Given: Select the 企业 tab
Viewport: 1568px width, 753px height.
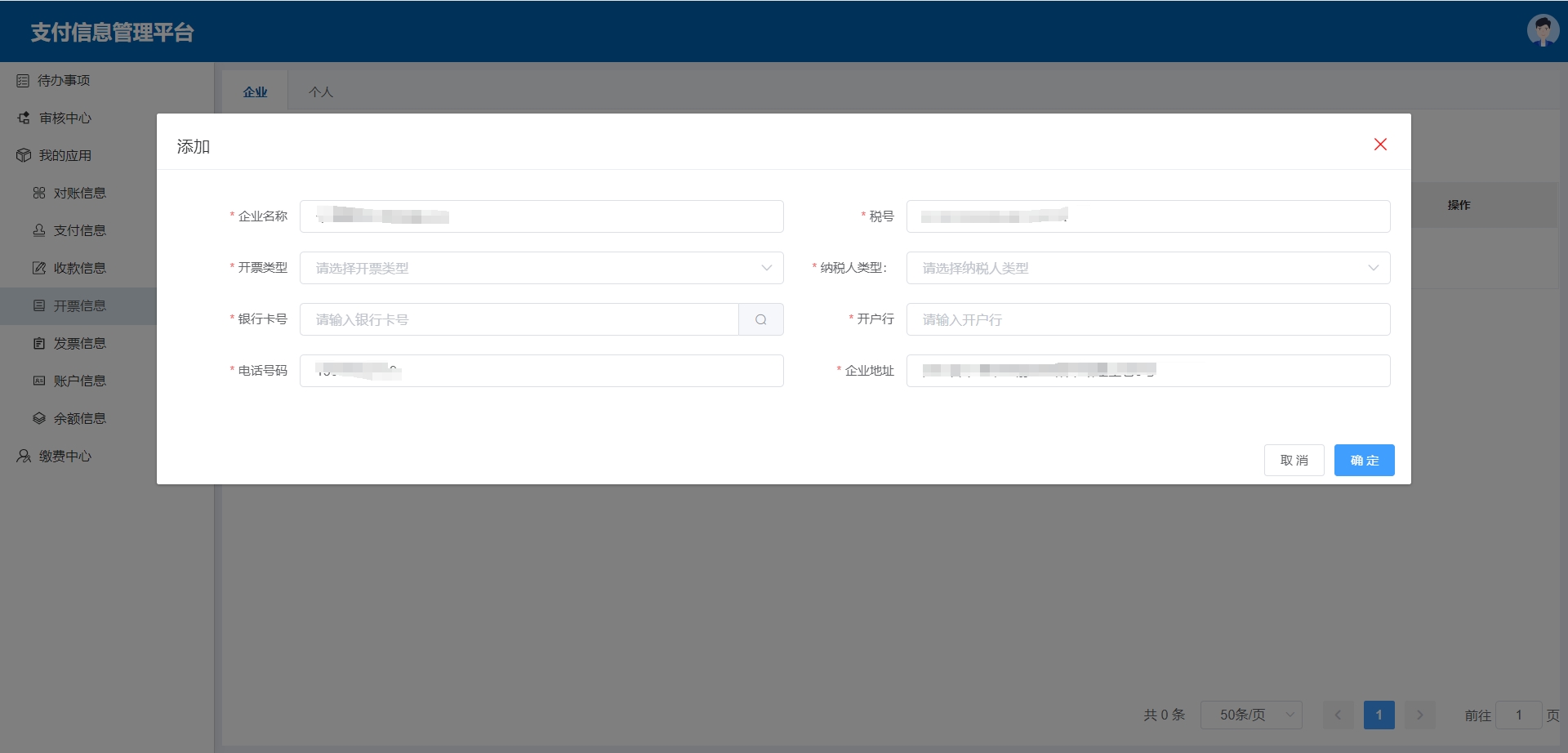Looking at the screenshot, I should click(x=255, y=92).
